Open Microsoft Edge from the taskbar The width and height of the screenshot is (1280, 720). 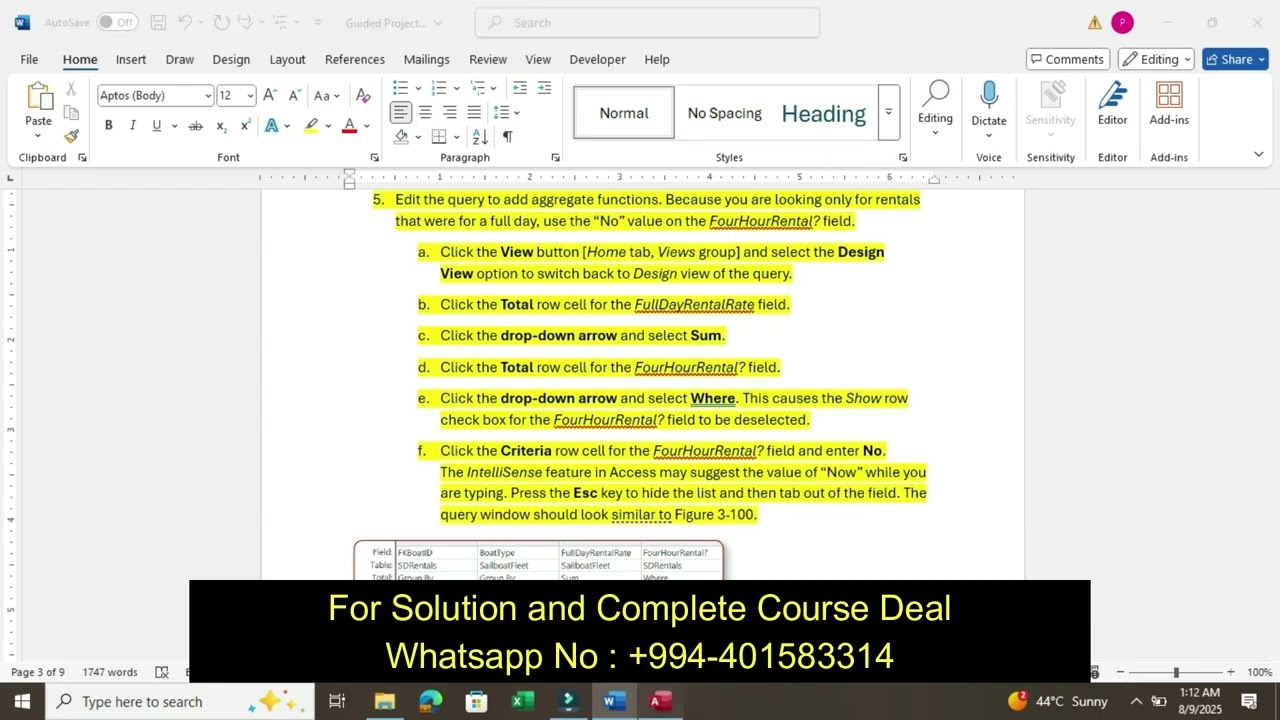[x=431, y=701]
